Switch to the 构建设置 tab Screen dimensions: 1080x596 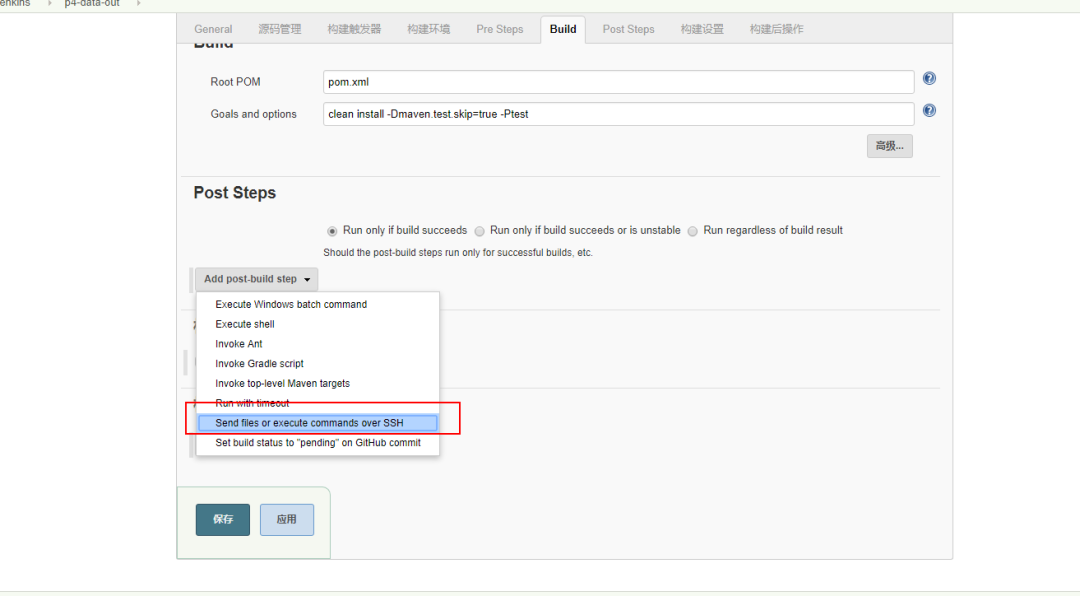click(702, 29)
